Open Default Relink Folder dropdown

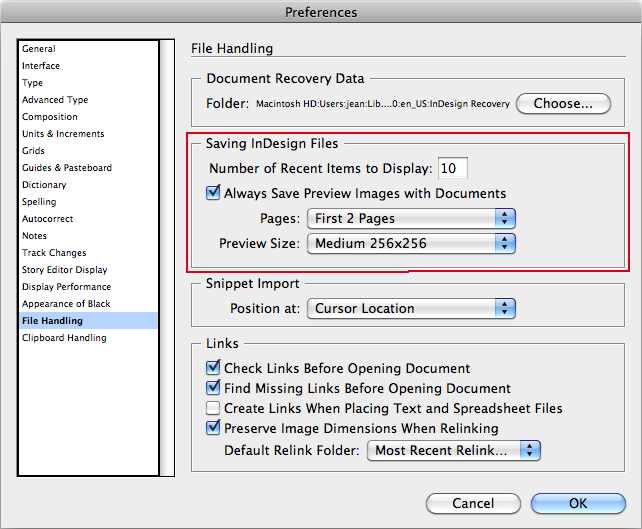[454, 451]
